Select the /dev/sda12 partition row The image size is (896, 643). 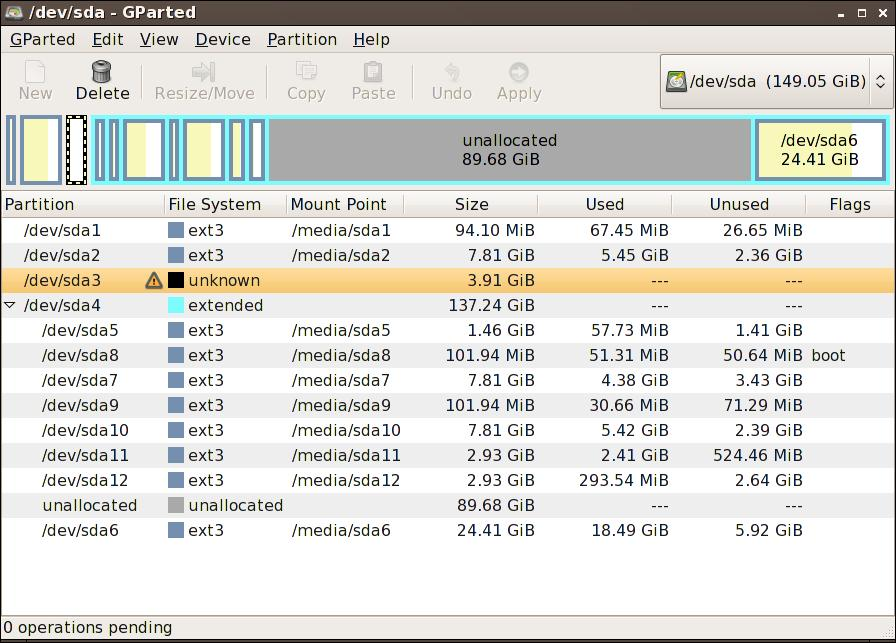point(300,480)
